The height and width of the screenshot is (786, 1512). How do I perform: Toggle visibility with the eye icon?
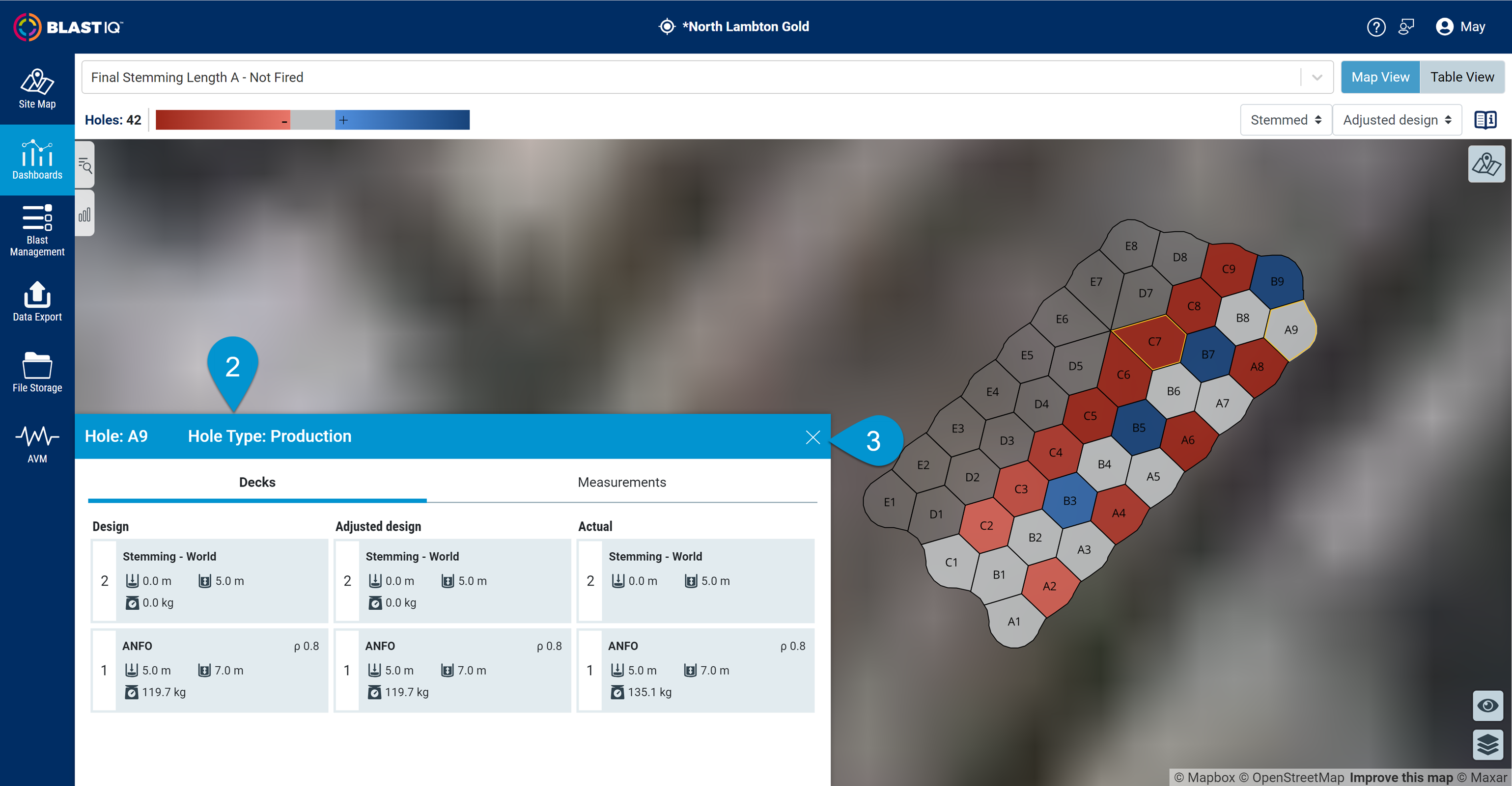[x=1487, y=705]
